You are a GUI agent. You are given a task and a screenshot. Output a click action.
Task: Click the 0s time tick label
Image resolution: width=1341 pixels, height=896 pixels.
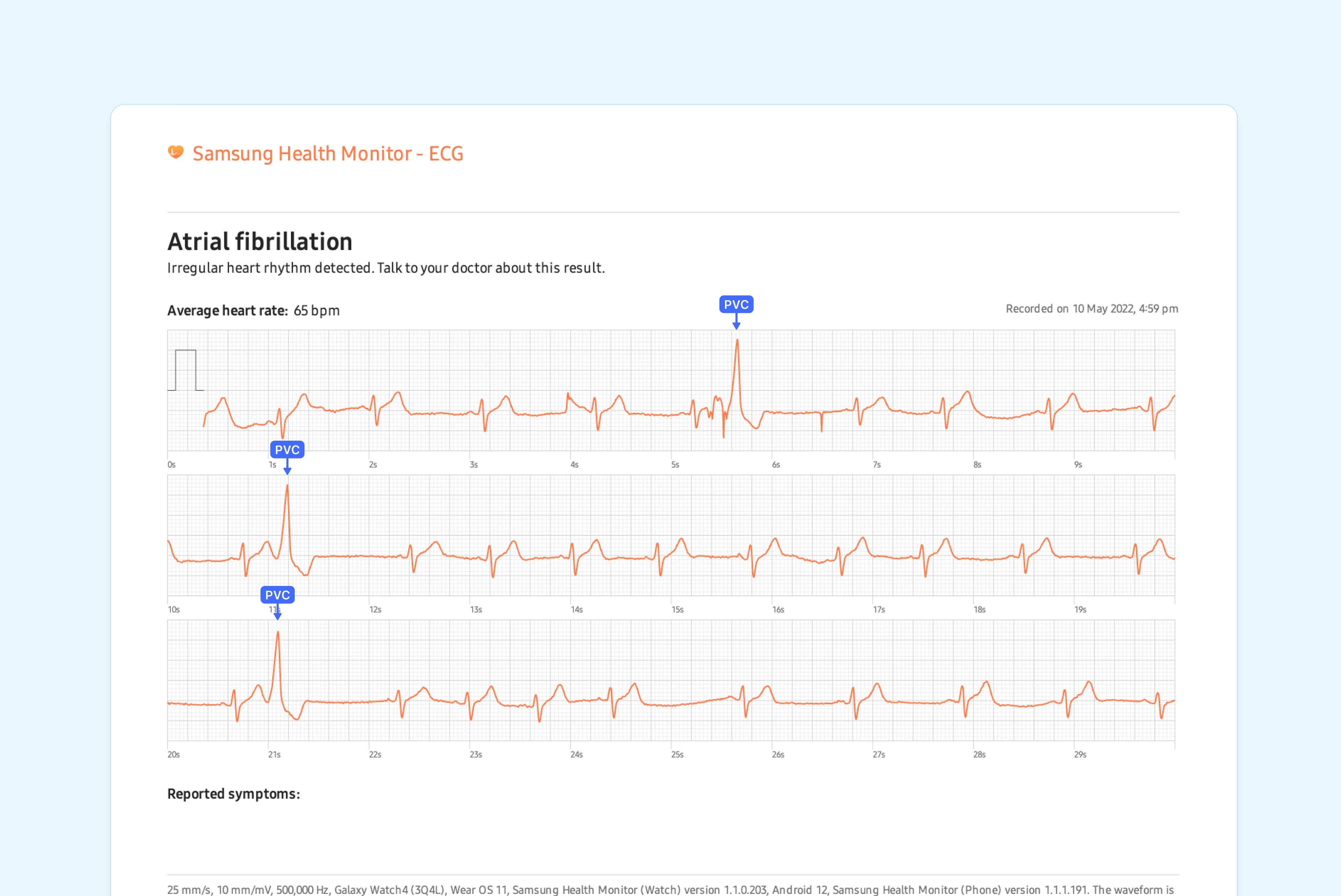[x=171, y=464]
